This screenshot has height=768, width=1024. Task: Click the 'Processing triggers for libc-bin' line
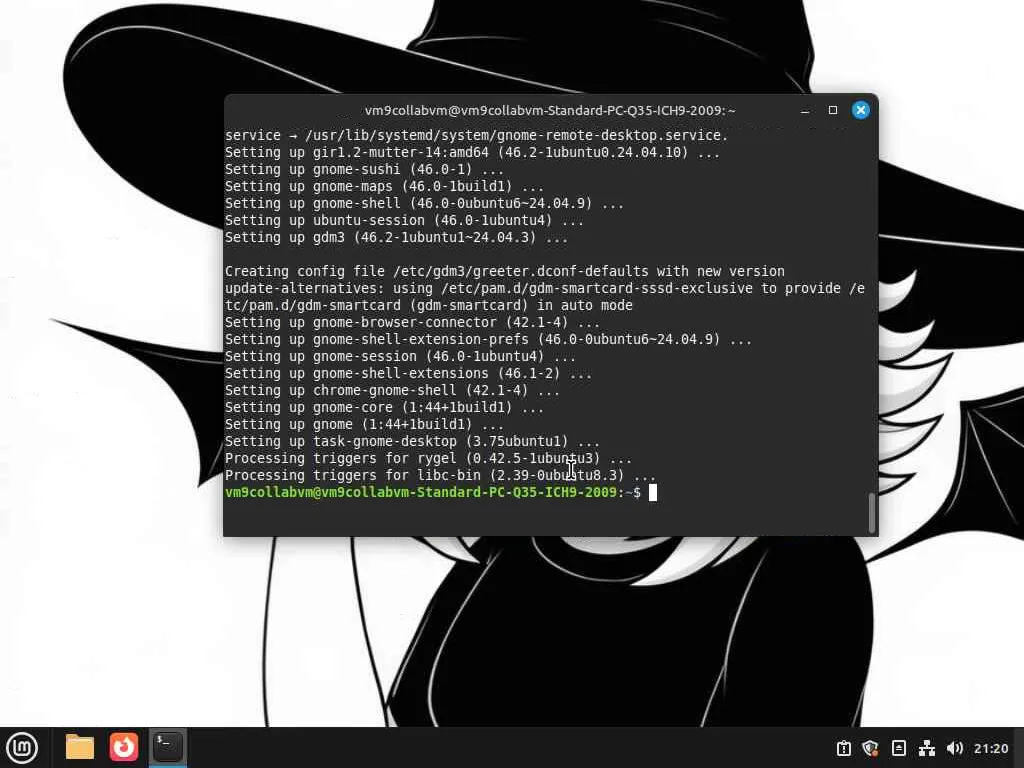point(440,475)
